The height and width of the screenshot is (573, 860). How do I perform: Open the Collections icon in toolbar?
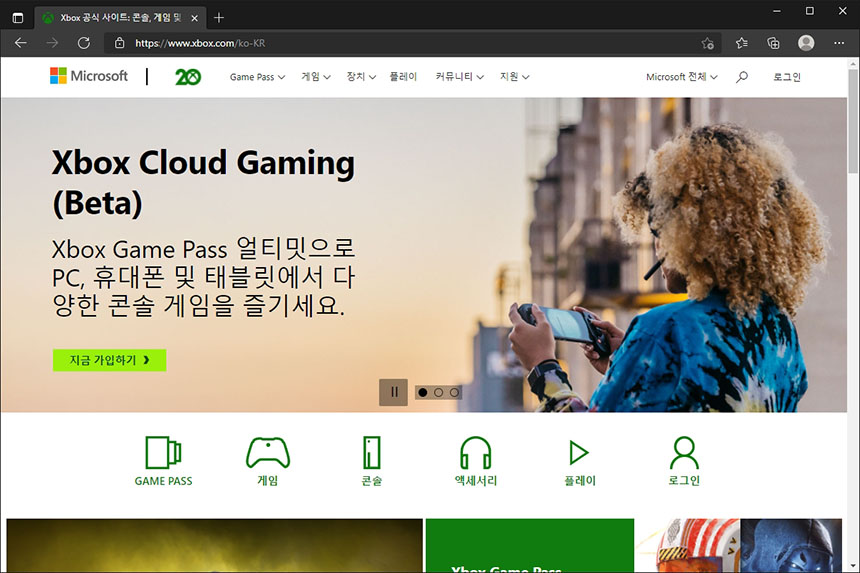(x=773, y=43)
